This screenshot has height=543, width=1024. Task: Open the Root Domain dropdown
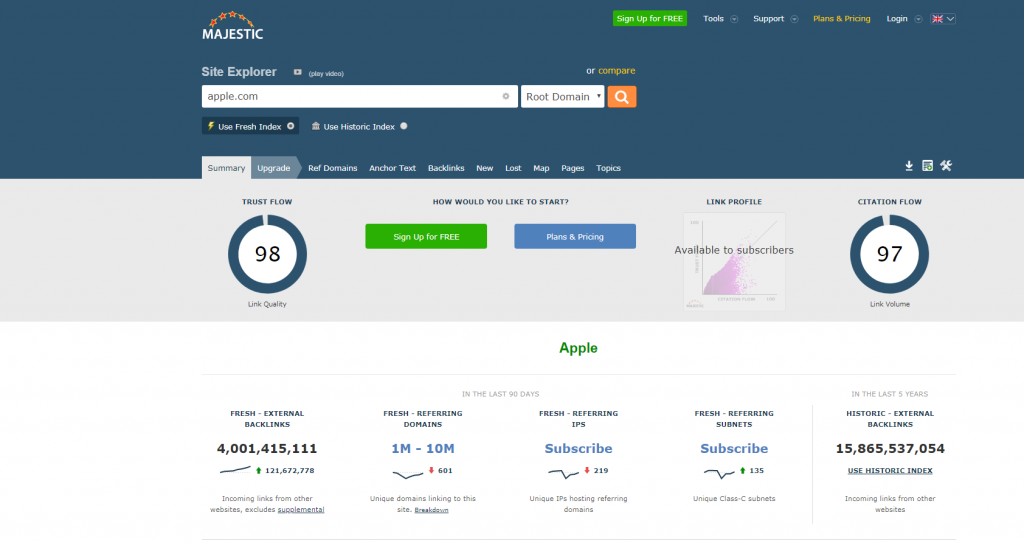coord(562,97)
